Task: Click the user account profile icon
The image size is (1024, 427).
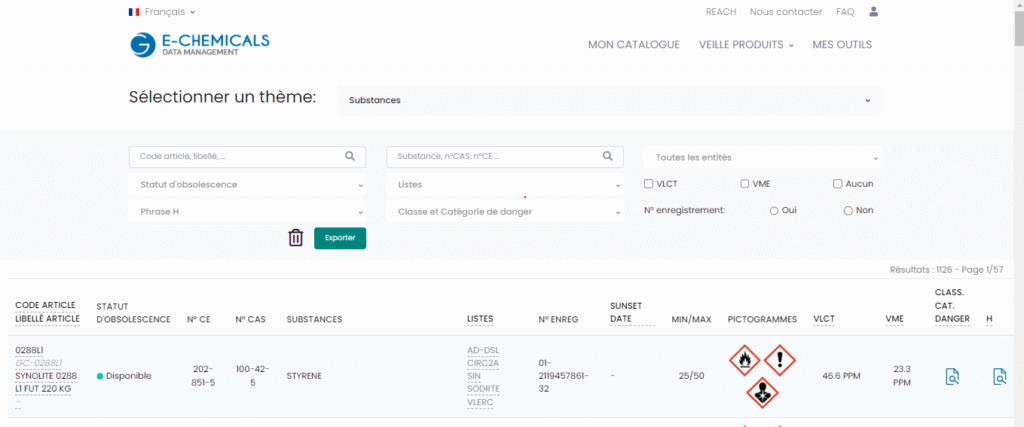Action: (x=873, y=12)
